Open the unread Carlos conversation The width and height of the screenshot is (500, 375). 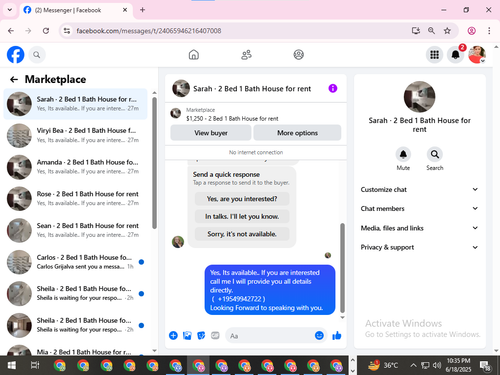[75, 262]
